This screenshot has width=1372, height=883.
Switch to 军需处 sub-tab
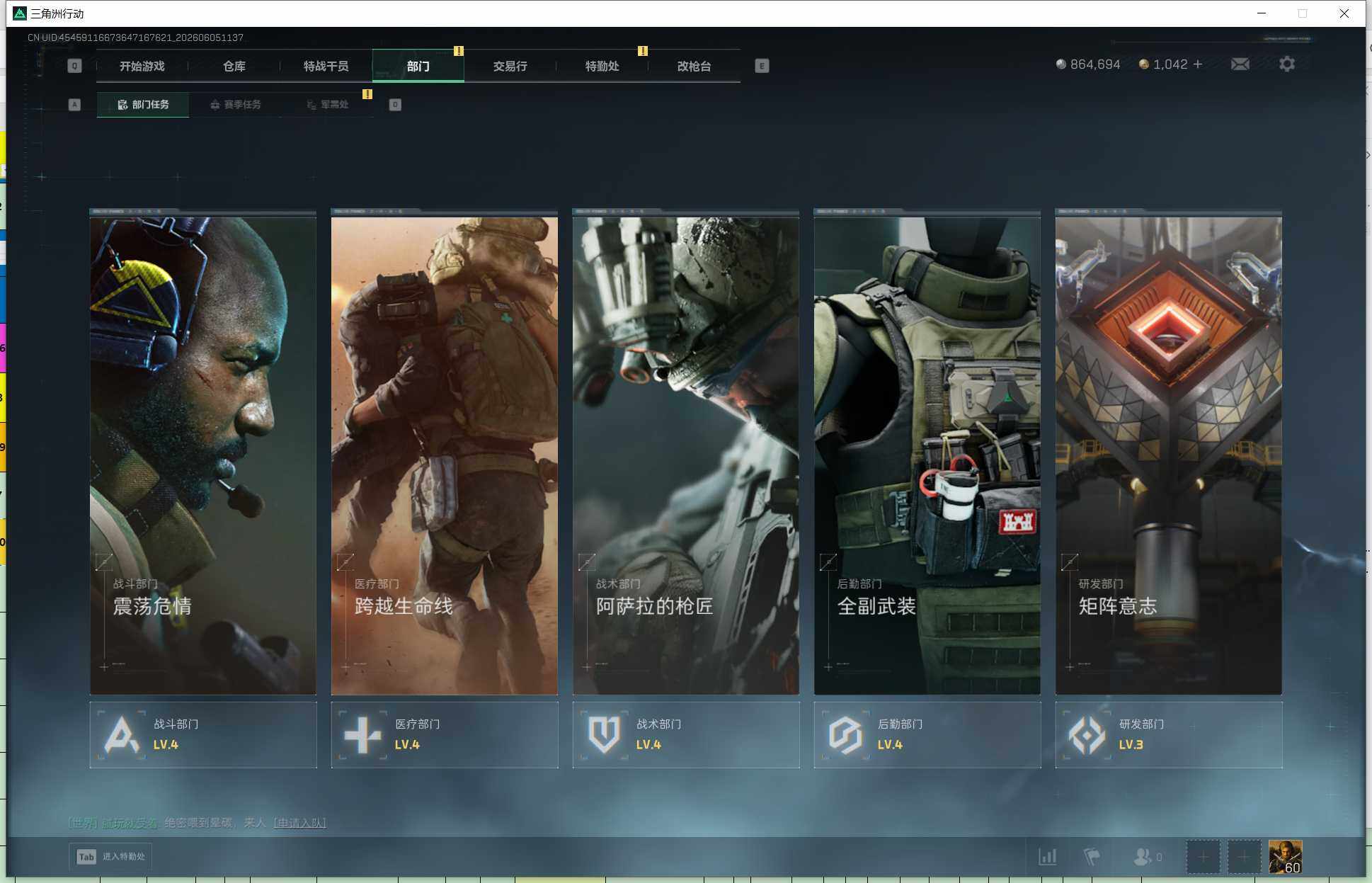click(x=327, y=105)
